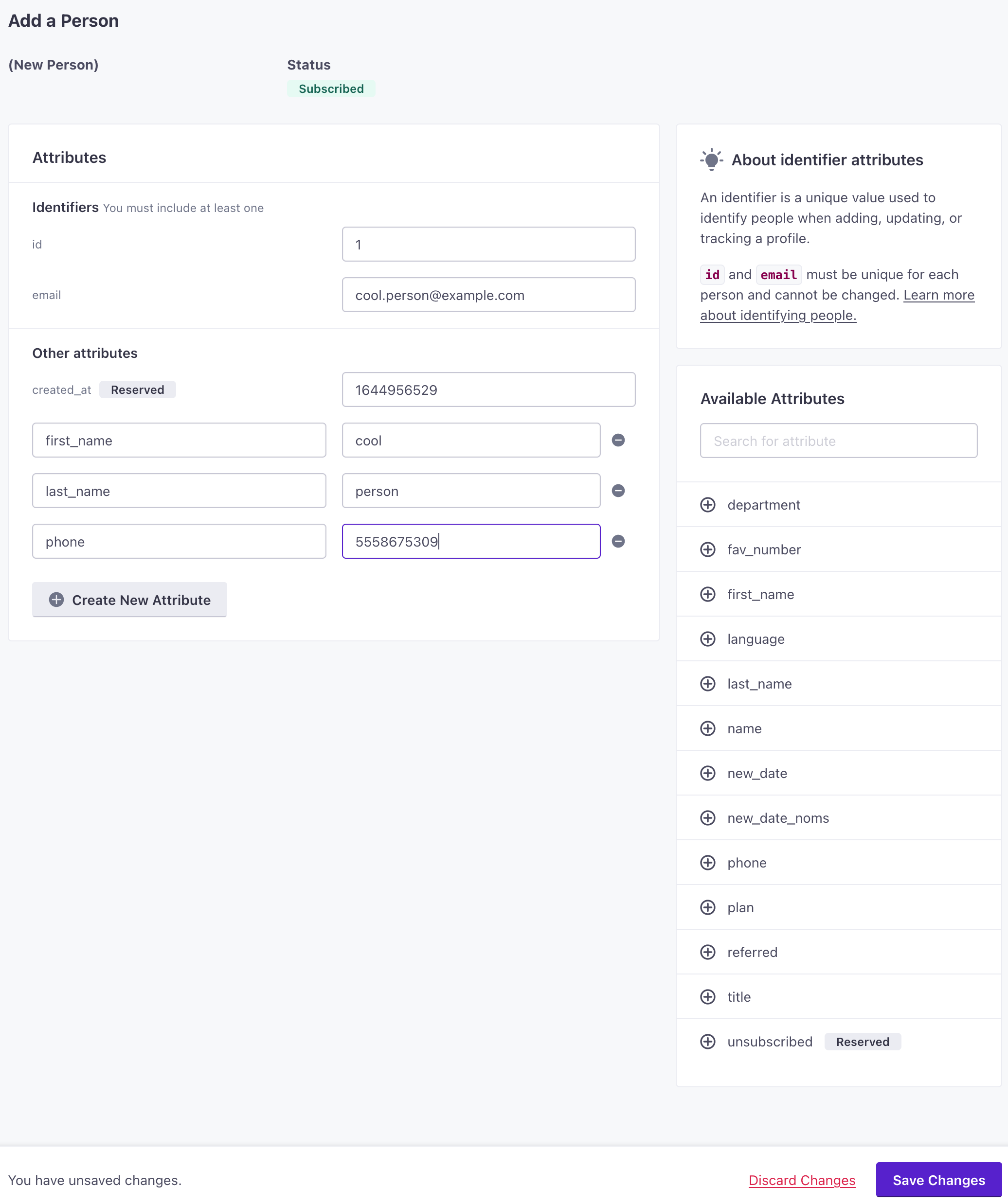This screenshot has height=1204, width=1008.
Task: Click the add icon next to title attribute
Action: [708, 996]
